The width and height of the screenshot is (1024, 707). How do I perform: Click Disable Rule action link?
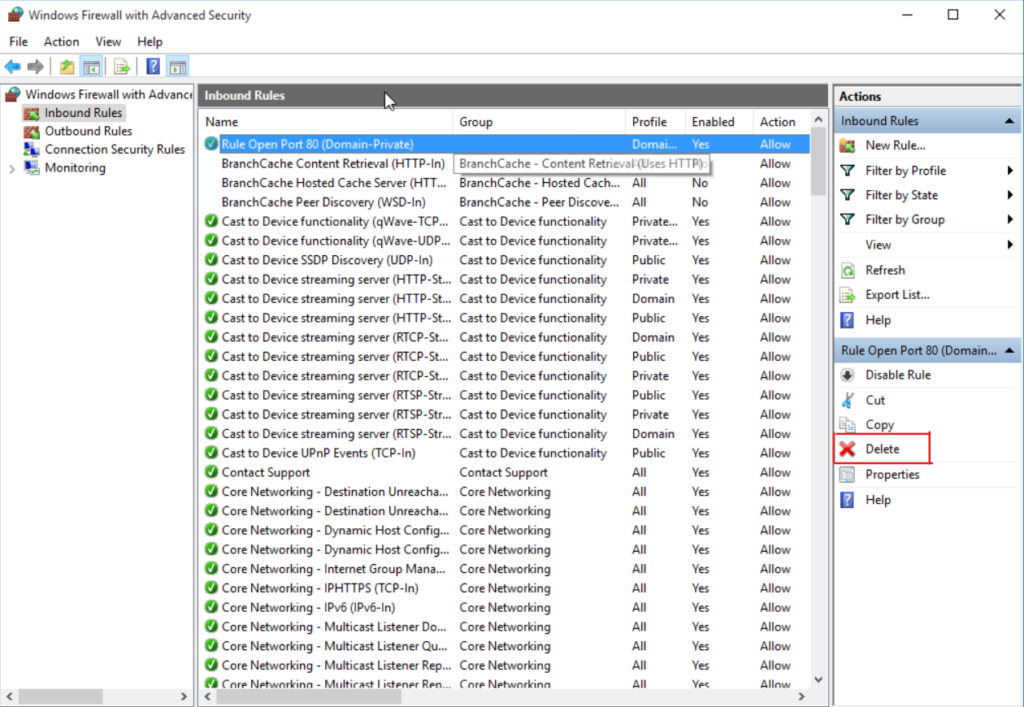click(898, 375)
